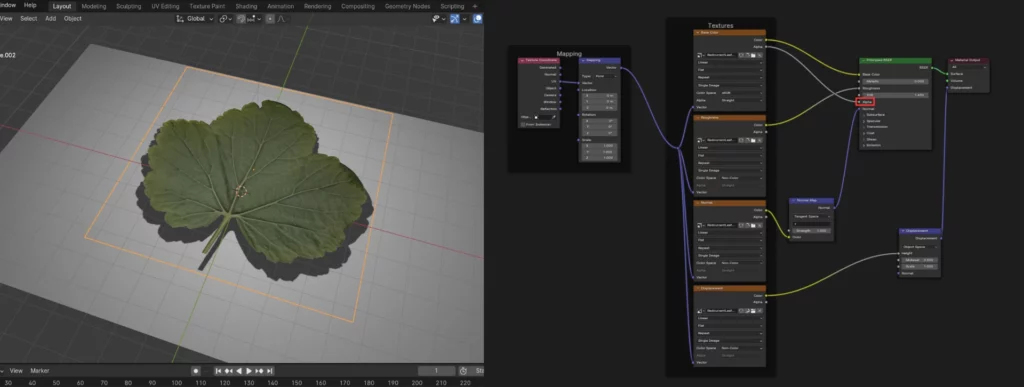The width and height of the screenshot is (1024, 387).
Task: Click the timeline preview range clock icon
Action: coord(463,371)
